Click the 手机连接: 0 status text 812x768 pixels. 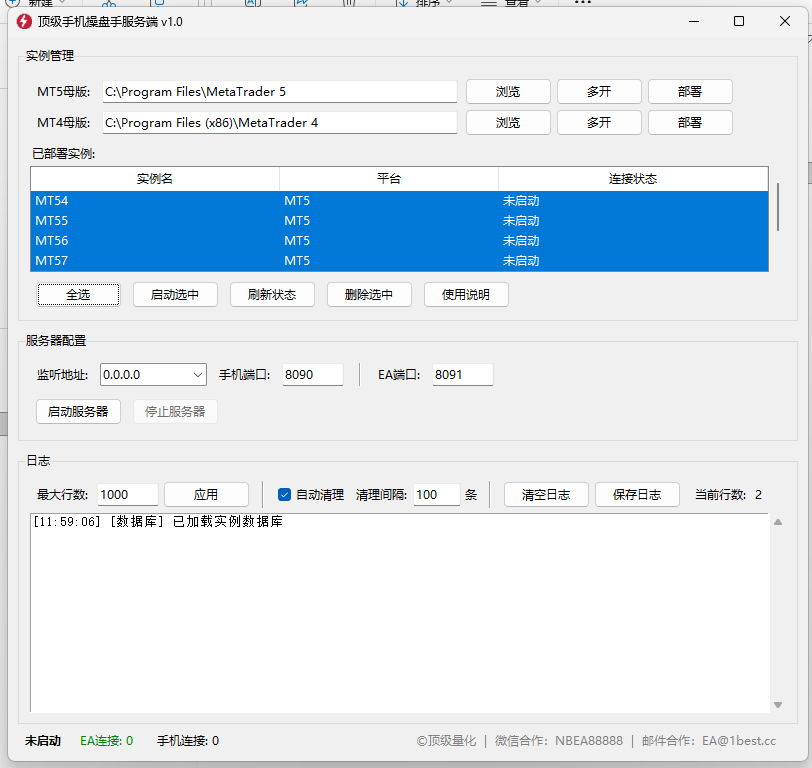(188, 741)
